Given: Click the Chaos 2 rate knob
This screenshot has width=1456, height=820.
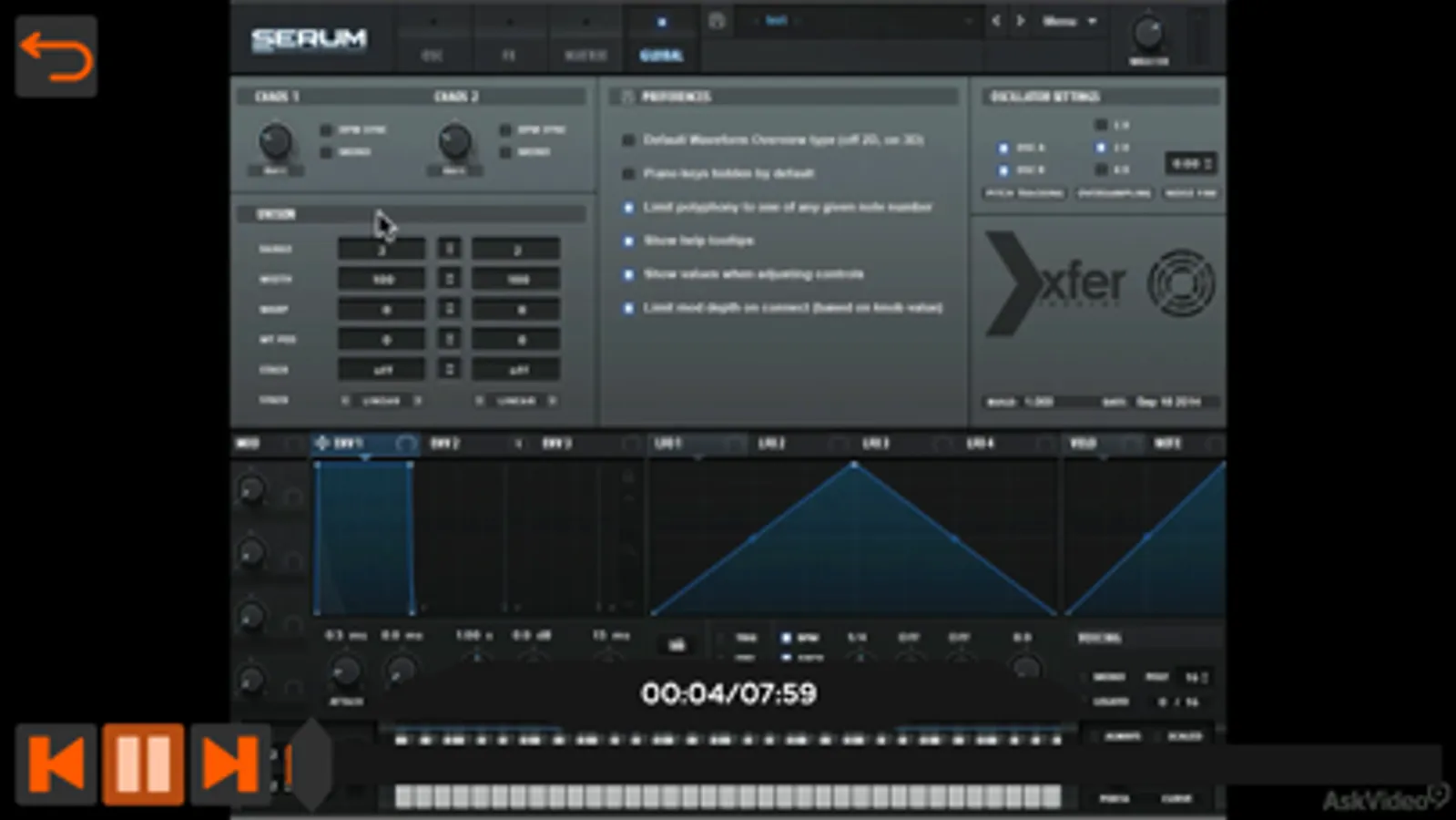Looking at the screenshot, I should tap(454, 142).
